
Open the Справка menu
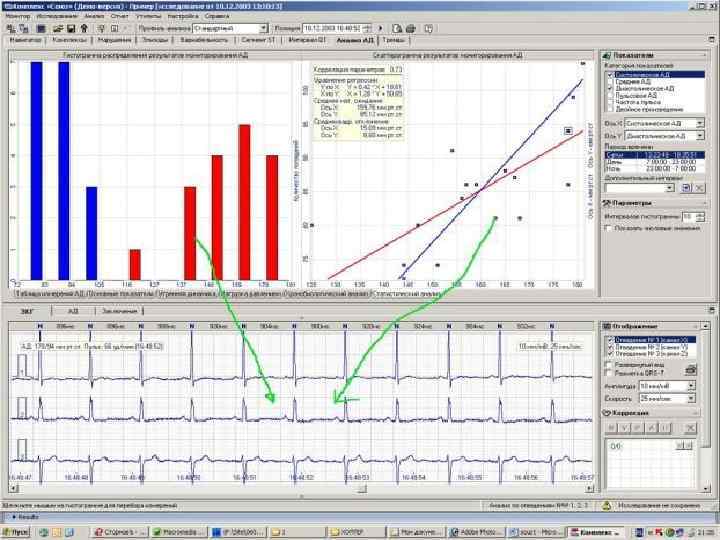click(x=217, y=17)
